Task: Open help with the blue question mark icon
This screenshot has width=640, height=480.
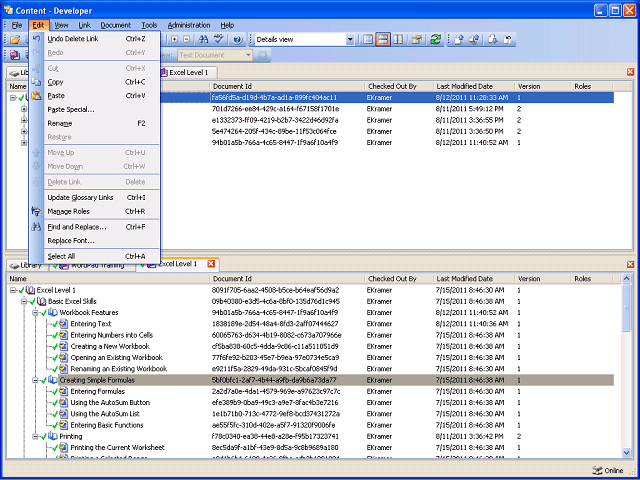Action: coord(238,40)
